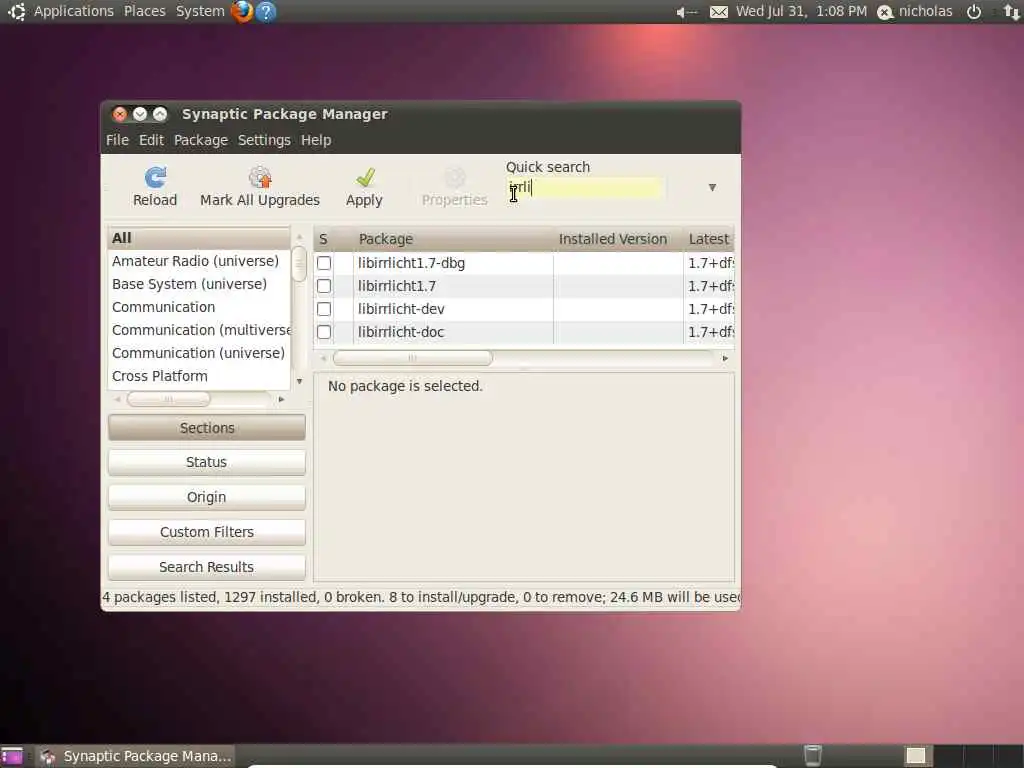Click sections list horizontal left arrow
This screenshot has height=768, width=1024.
click(x=118, y=399)
